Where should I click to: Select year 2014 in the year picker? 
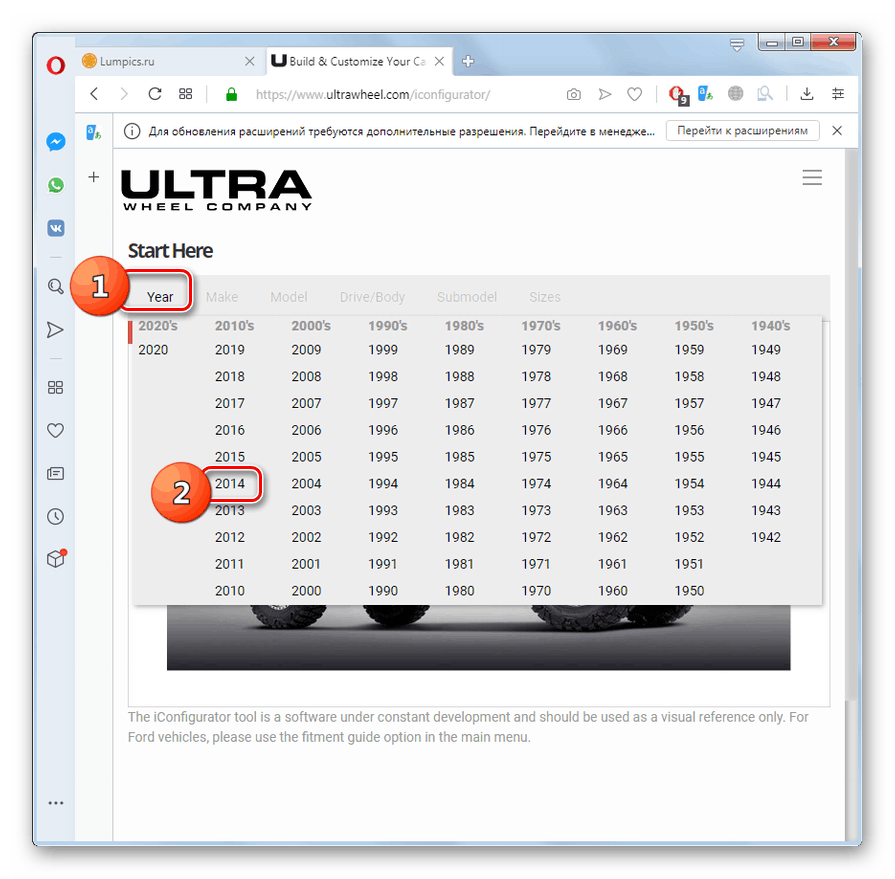click(230, 483)
